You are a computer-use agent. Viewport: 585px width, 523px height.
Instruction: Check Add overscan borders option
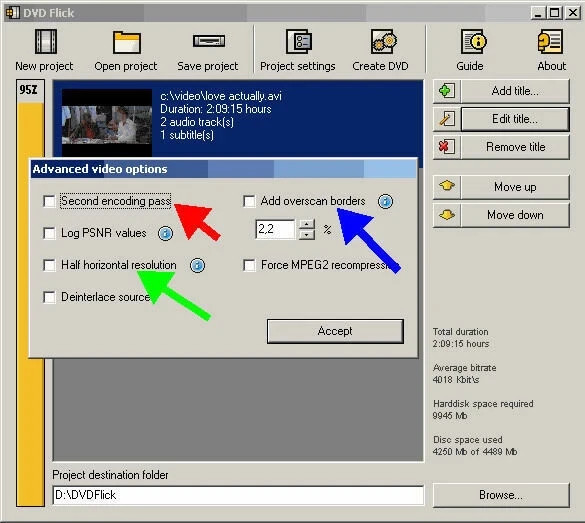249,201
